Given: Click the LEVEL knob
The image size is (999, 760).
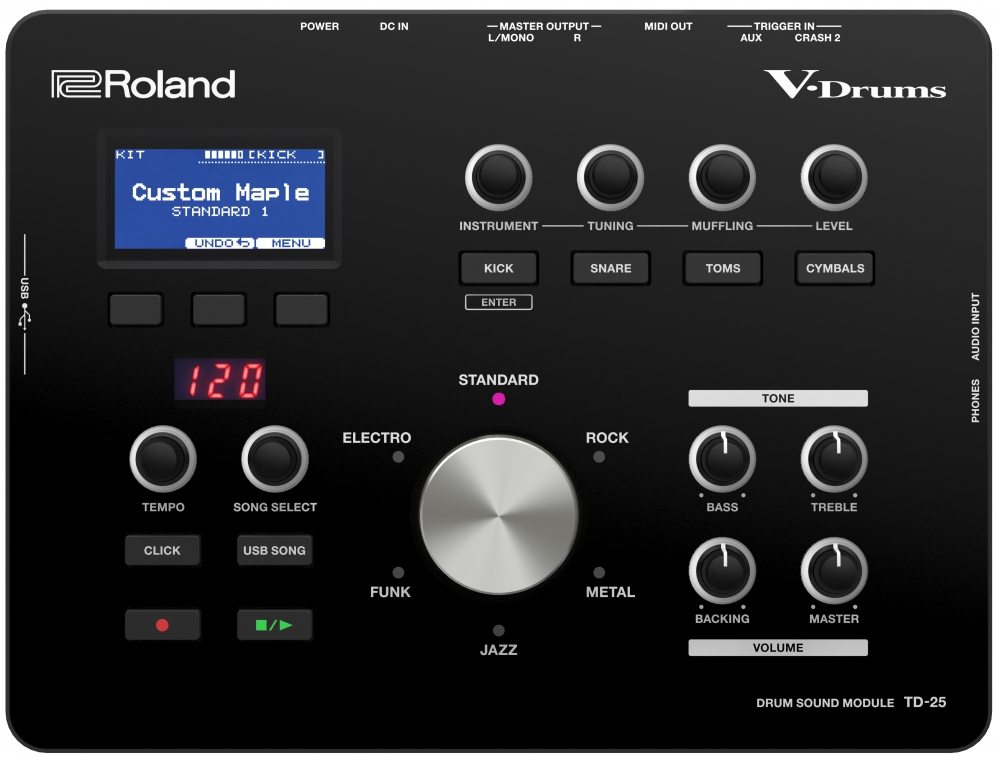Looking at the screenshot, I should 834,178.
